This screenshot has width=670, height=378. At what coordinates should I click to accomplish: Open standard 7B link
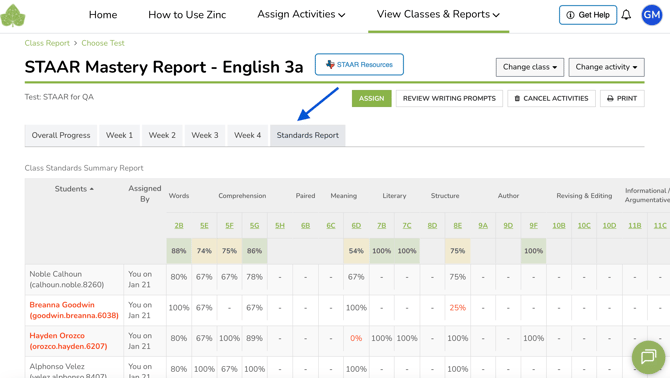point(382,226)
